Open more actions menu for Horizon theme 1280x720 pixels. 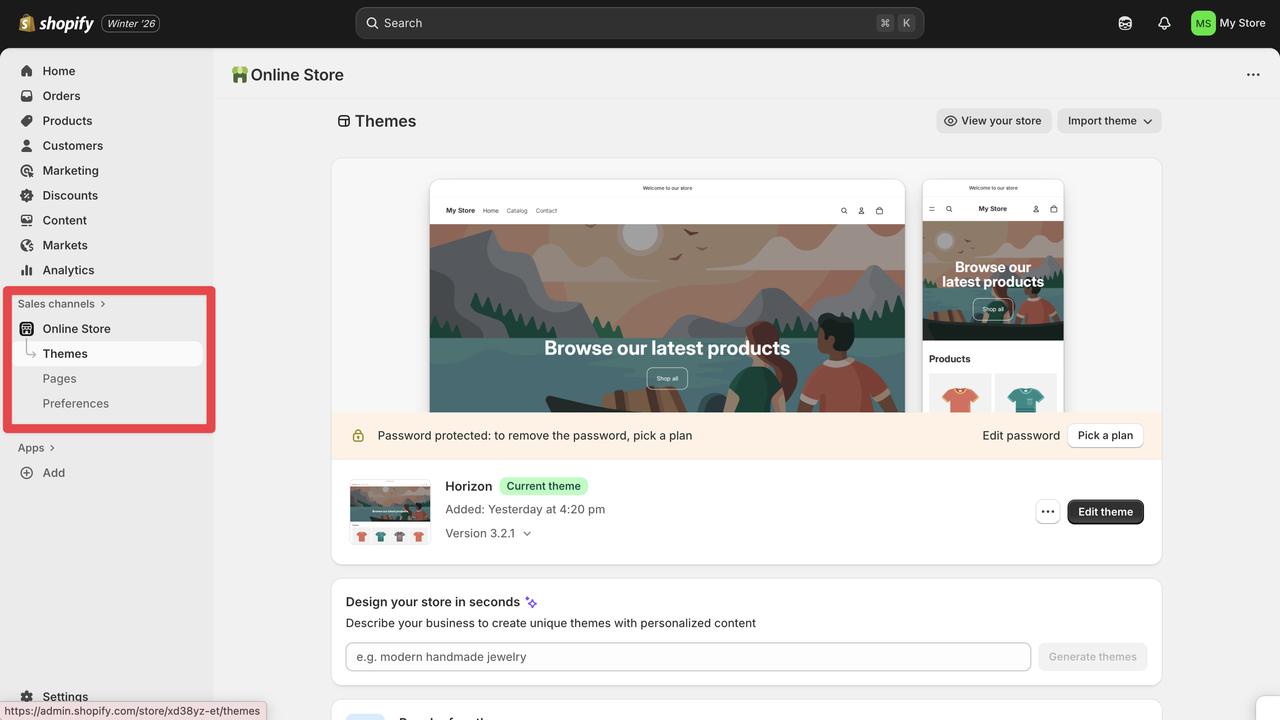coord(1047,511)
